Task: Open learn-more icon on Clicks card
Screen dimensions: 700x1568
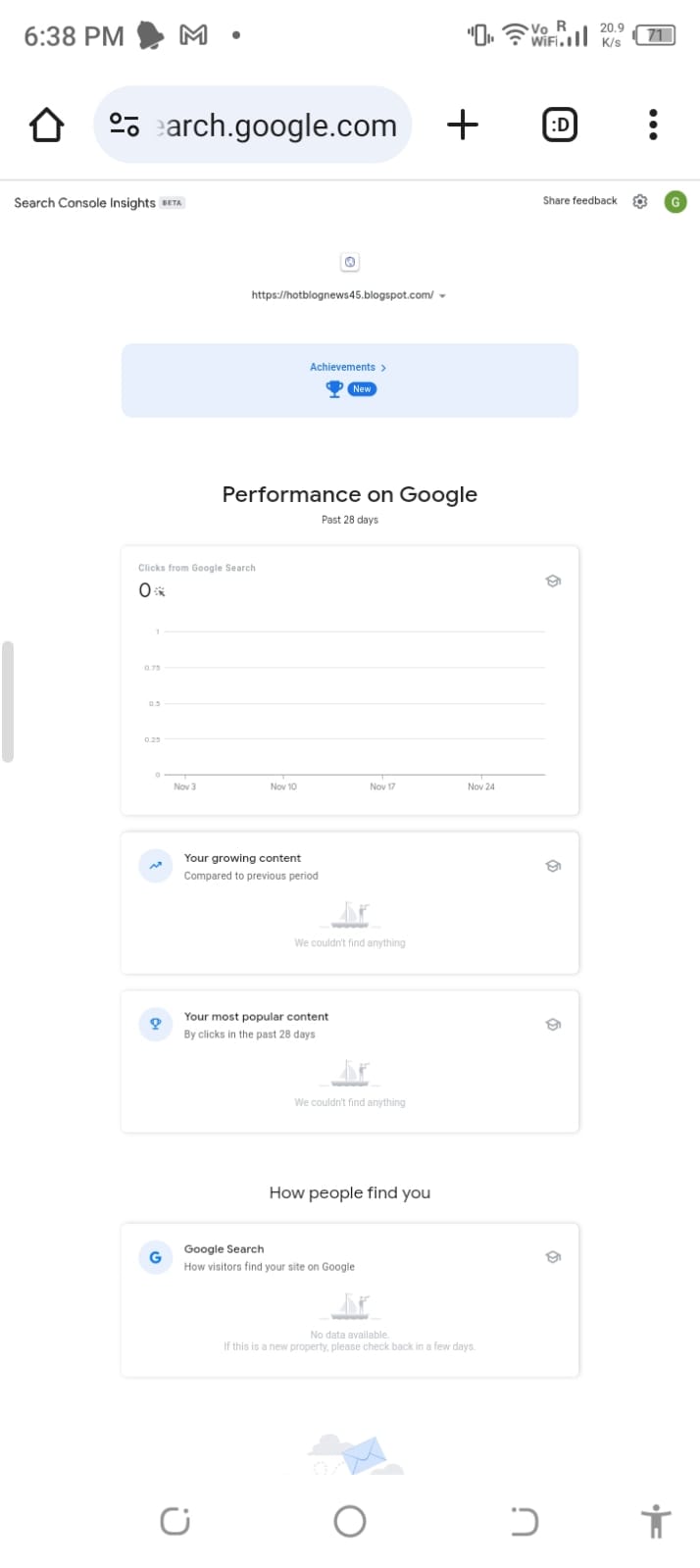Action: point(553,581)
